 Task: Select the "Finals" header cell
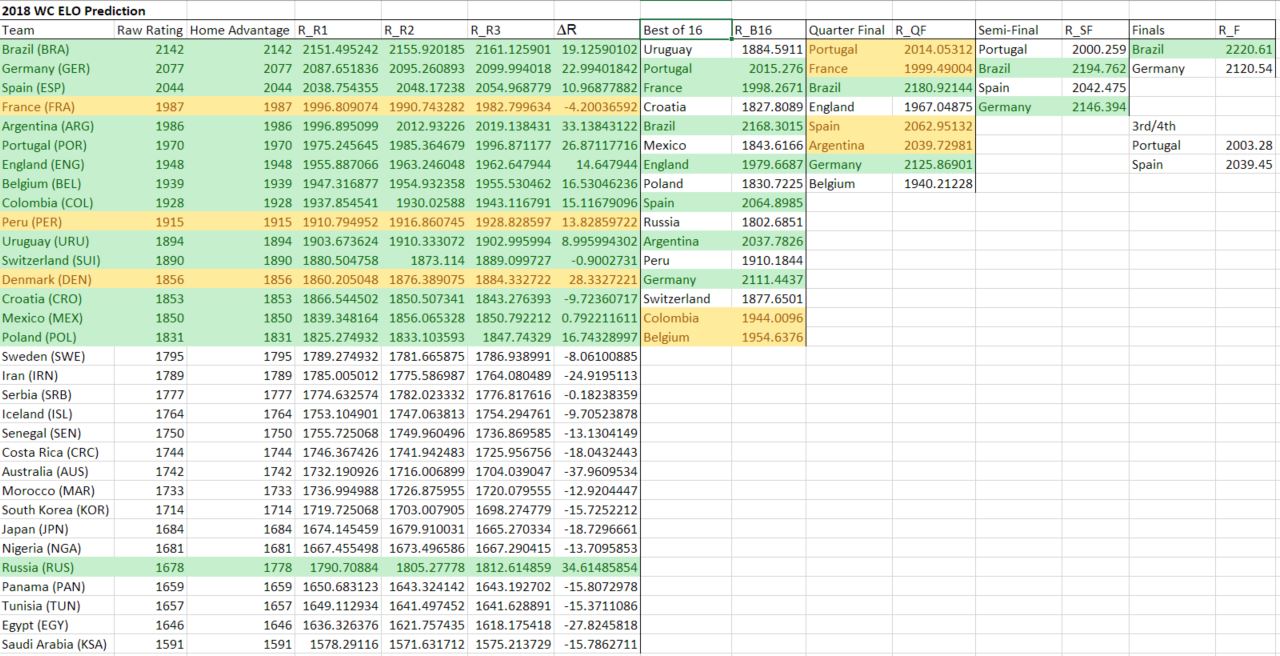point(1171,30)
